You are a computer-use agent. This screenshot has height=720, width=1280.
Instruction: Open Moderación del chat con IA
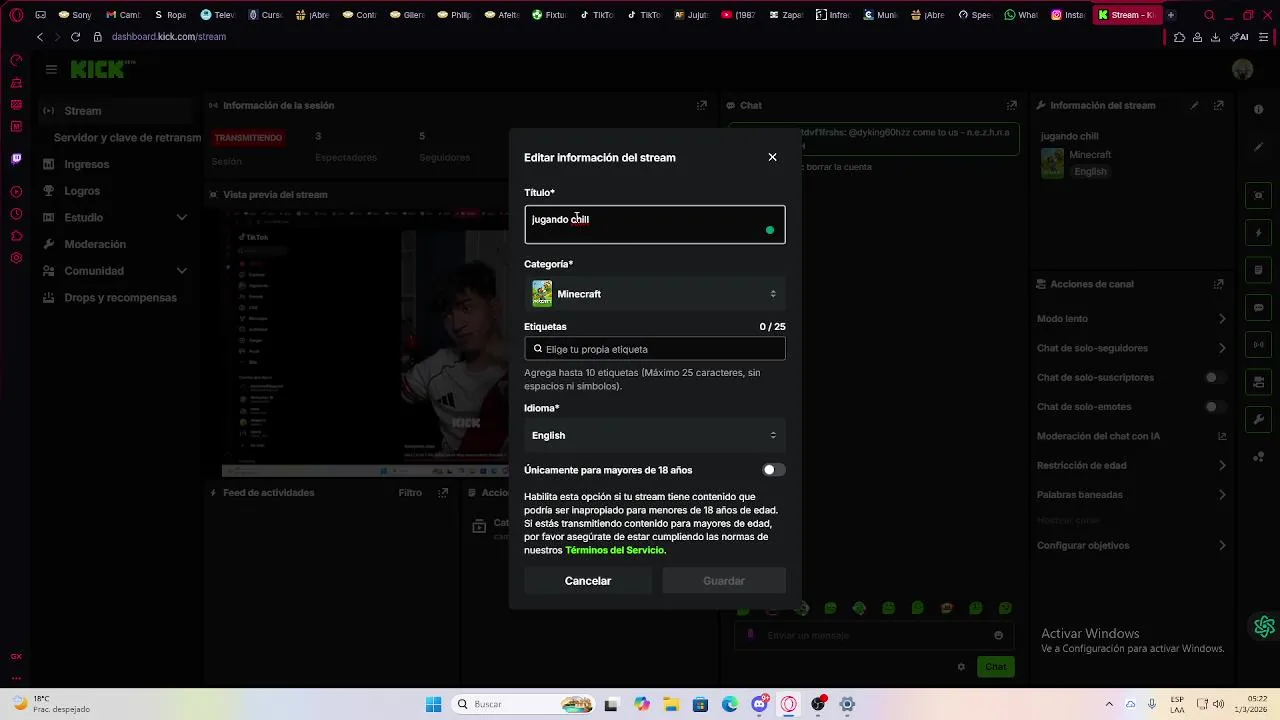click(1131, 436)
